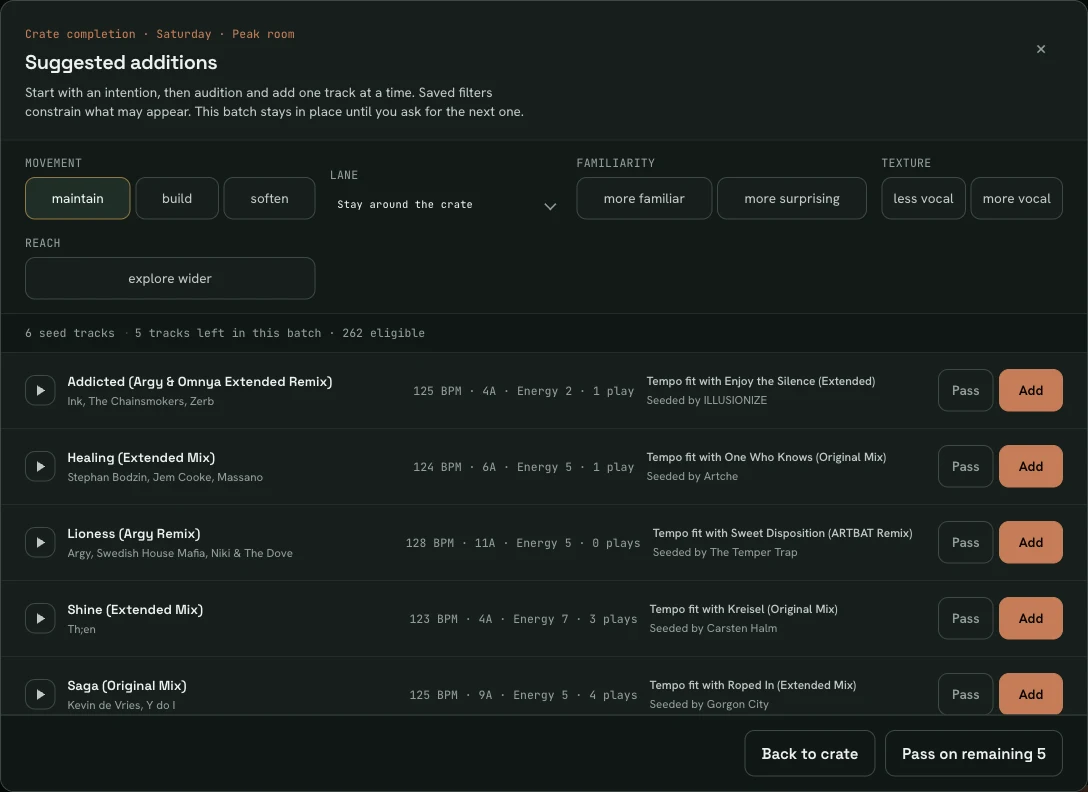Click Tempo fit with Kreisel (Original Mix)
The height and width of the screenshot is (792, 1088).
(x=743, y=609)
